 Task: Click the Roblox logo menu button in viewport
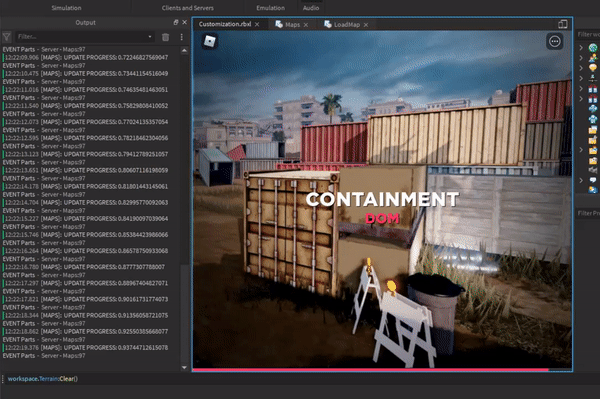point(210,41)
